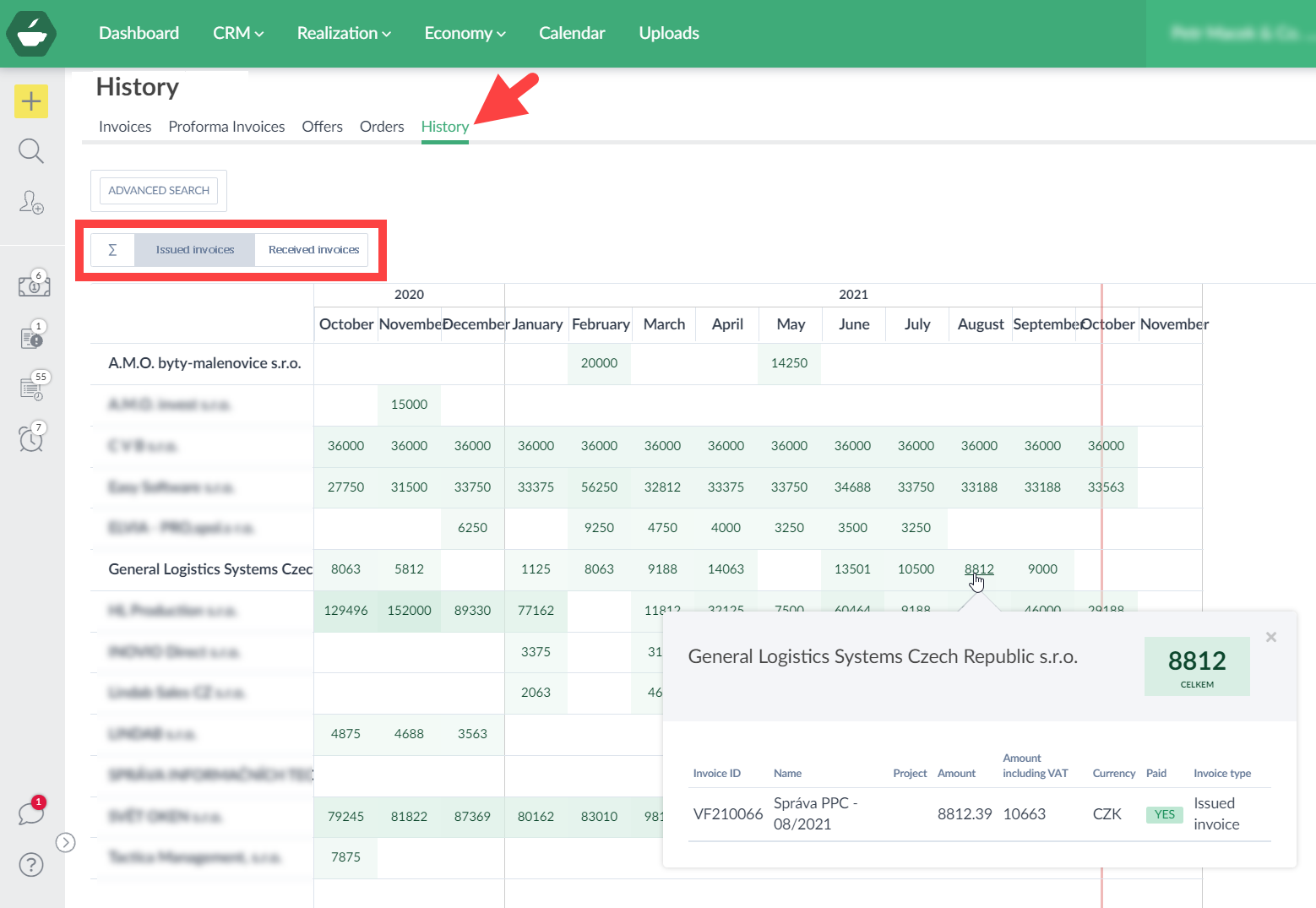Click the 7875 October cell

click(345, 857)
